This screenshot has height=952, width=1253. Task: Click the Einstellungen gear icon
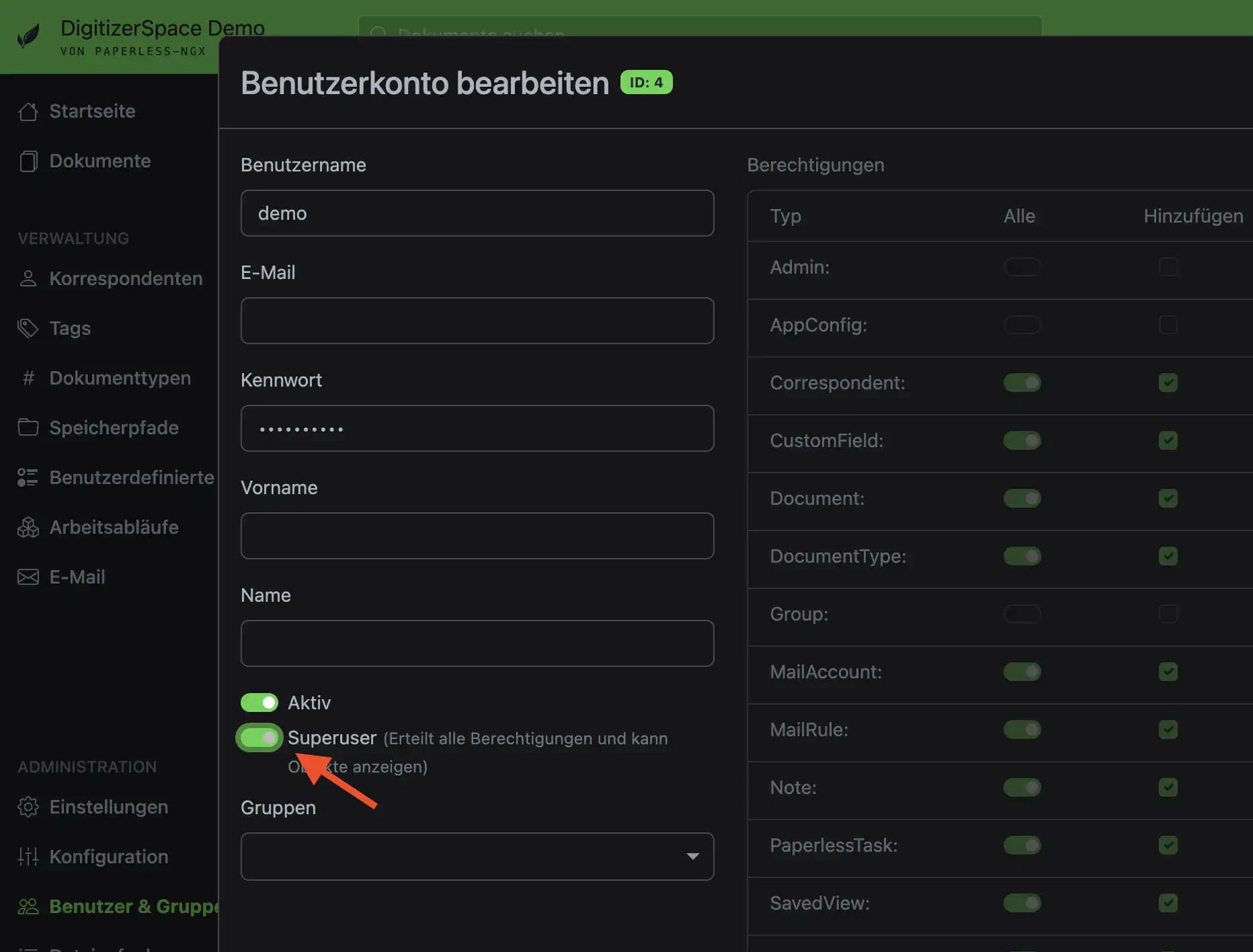28,807
